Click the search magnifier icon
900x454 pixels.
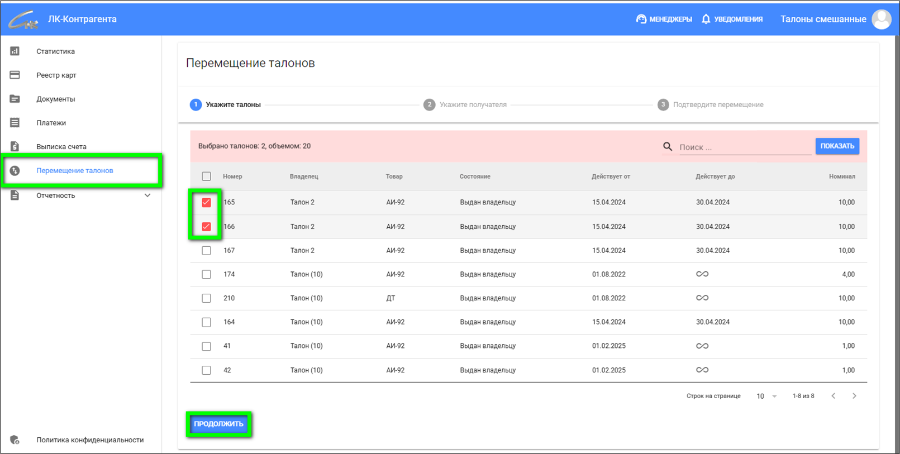click(668, 147)
